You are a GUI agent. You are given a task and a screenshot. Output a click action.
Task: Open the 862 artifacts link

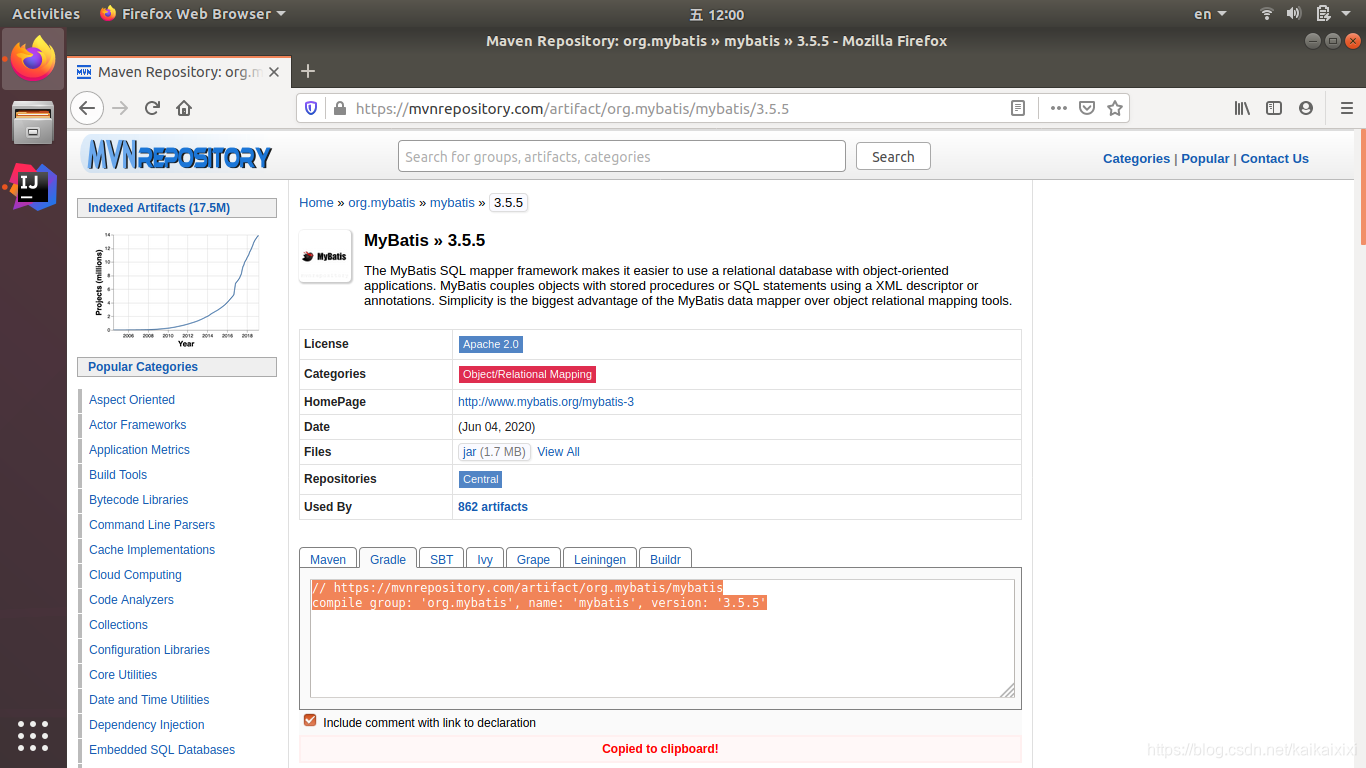[x=493, y=507]
